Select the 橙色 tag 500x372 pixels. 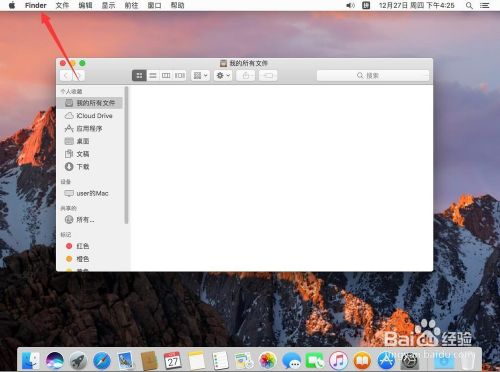click(x=90, y=259)
